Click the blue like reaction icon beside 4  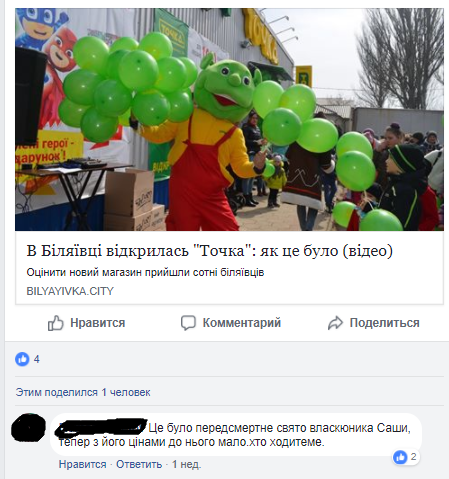click(22, 359)
